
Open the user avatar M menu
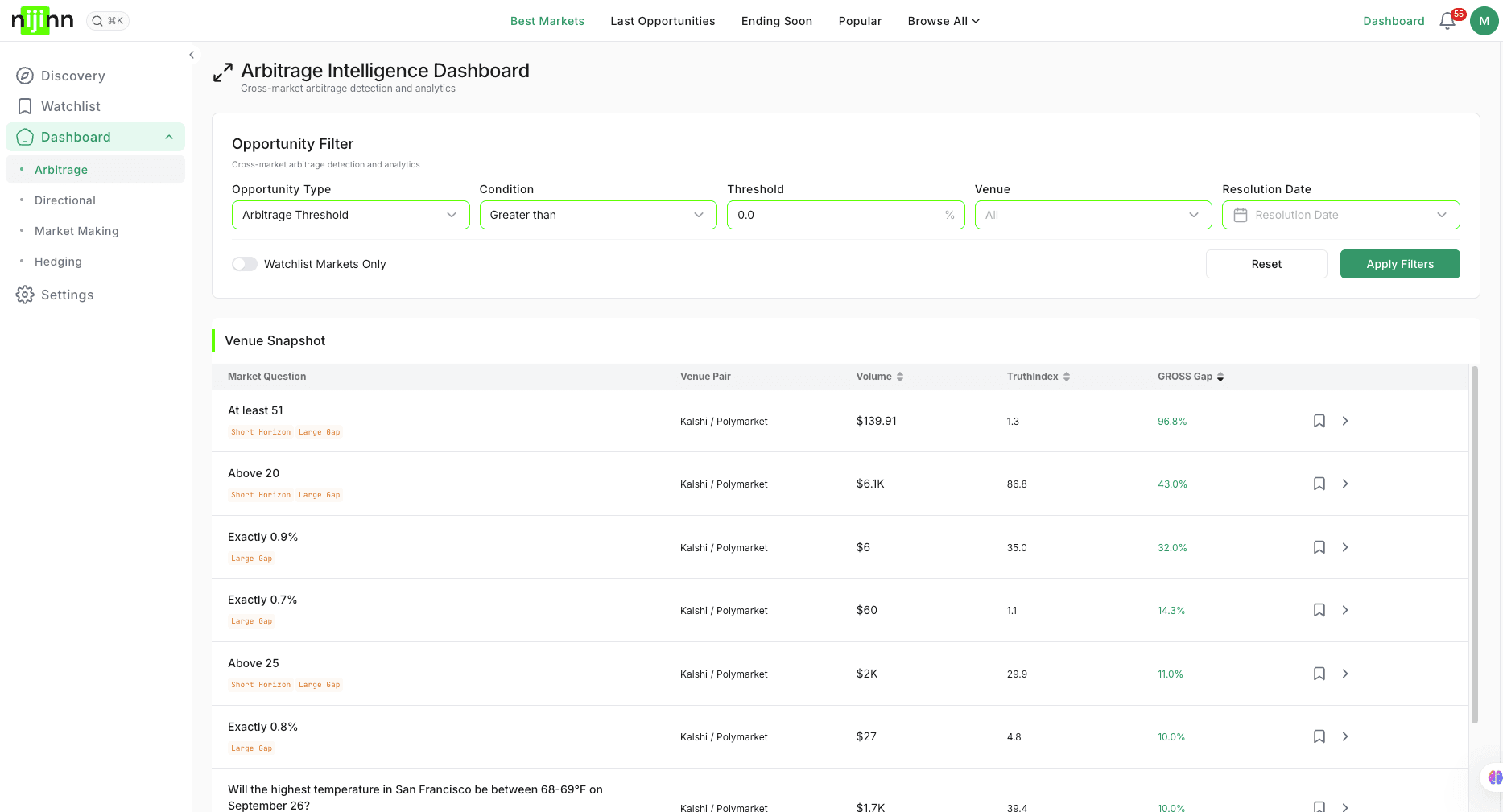click(x=1484, y=21)
